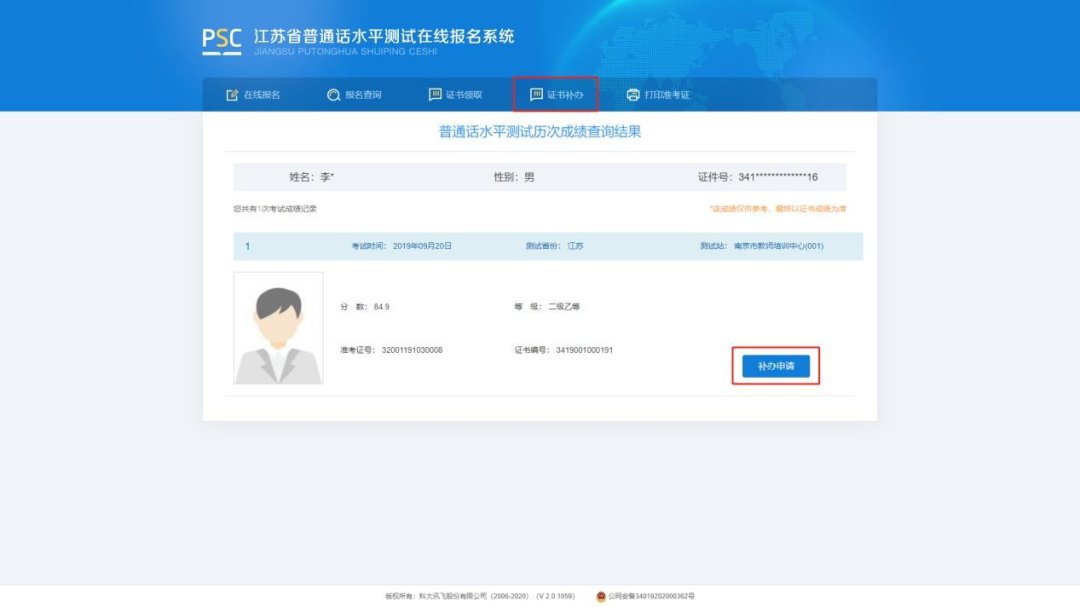Go to the 证书领取 tab
The image size is (1080, 607).
pos(455,95)
